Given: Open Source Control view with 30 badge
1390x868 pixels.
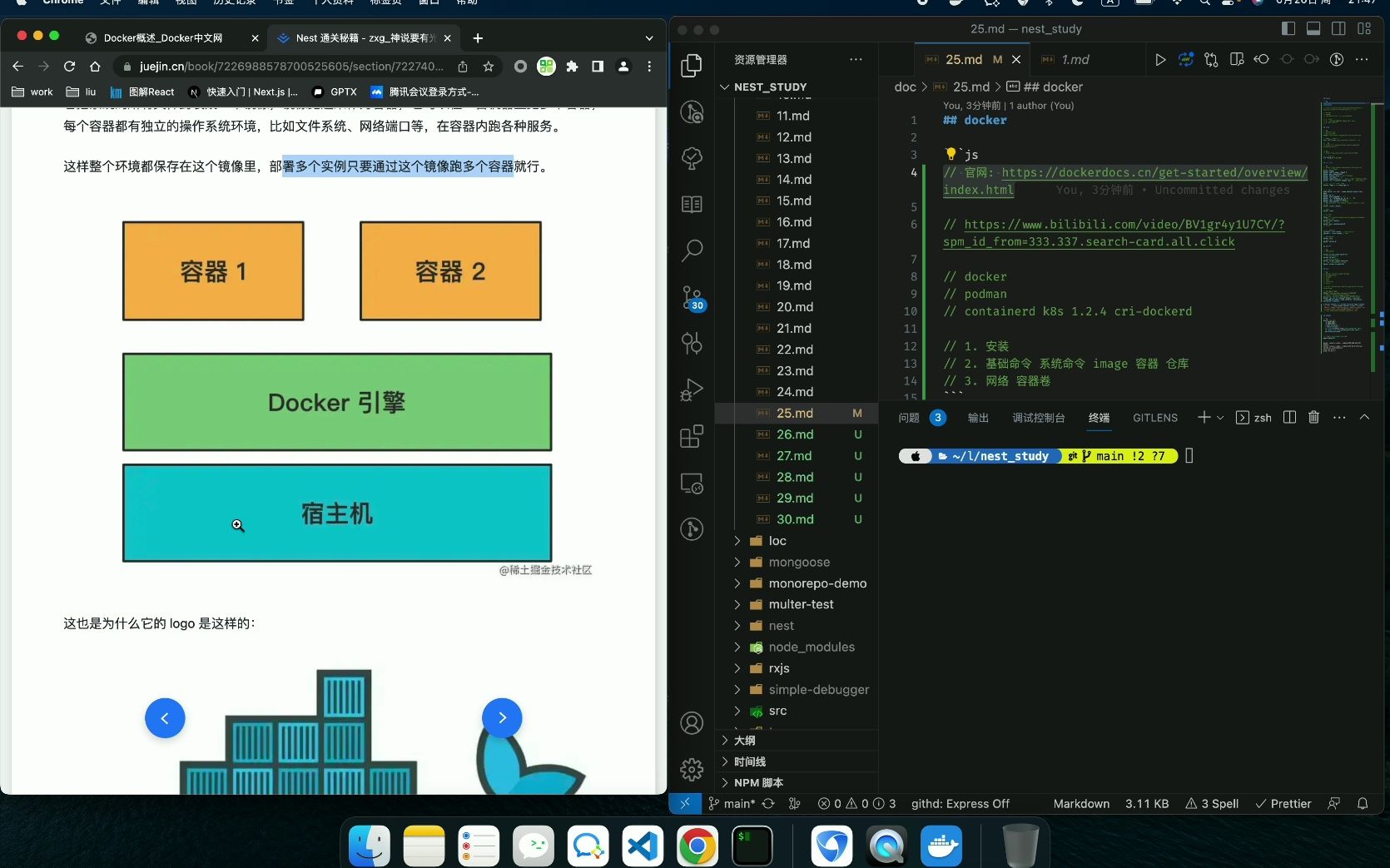Looking at the screenshot, I should coord(692,297).
